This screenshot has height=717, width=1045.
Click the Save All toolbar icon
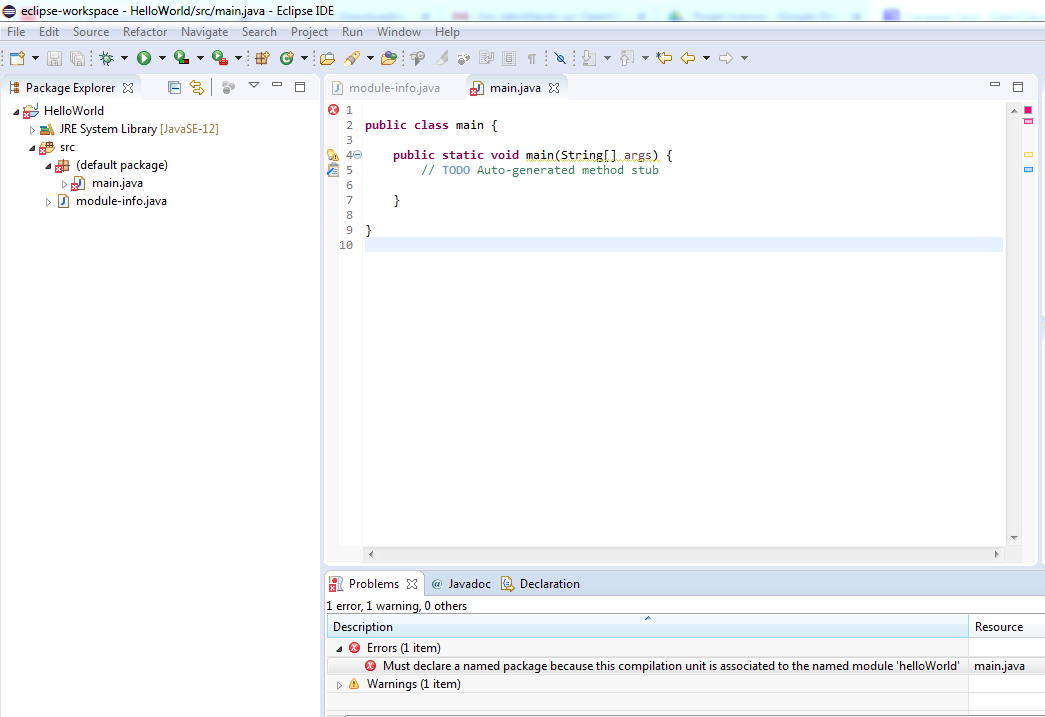pyautogui.click(x=77, y=59)
